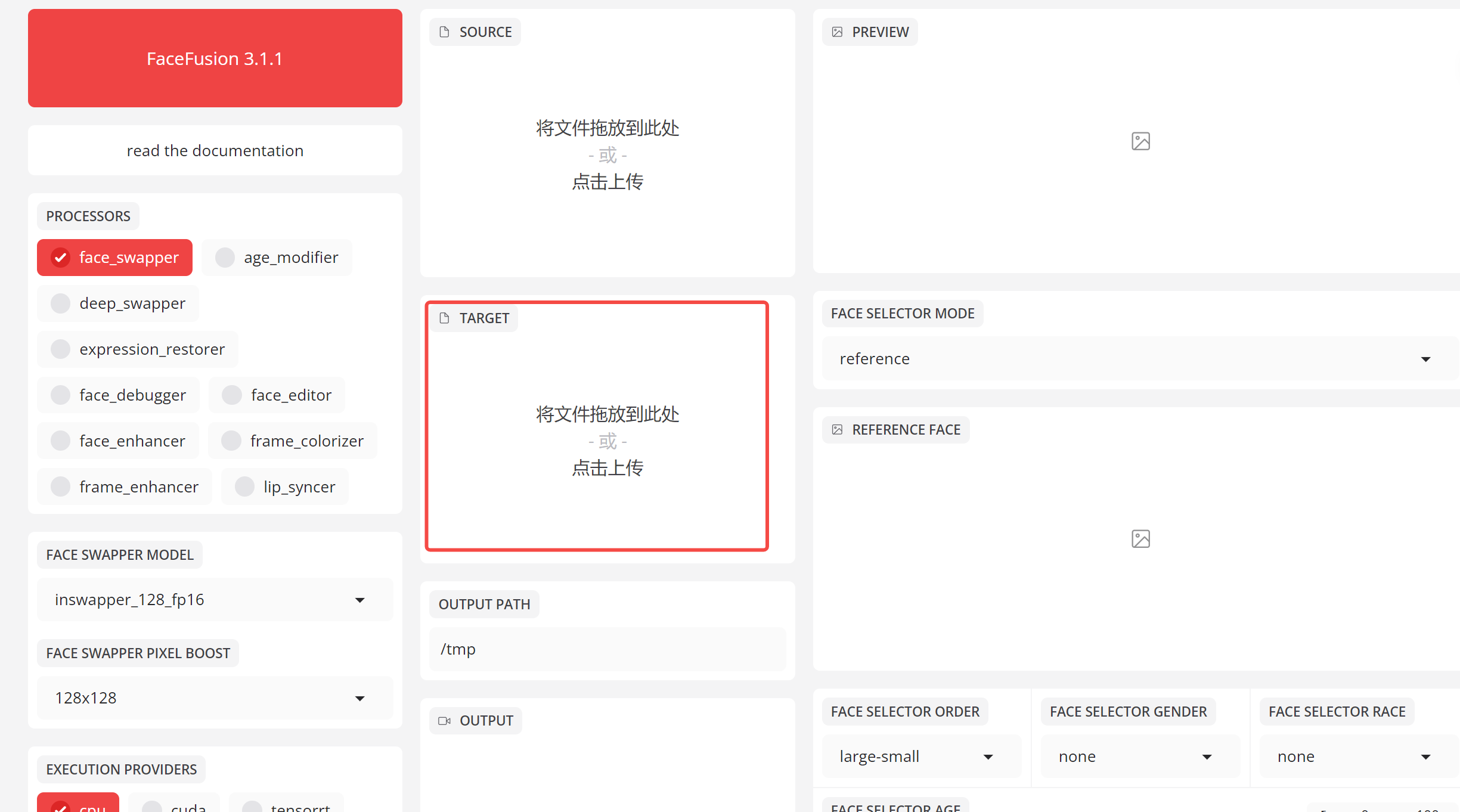Screen dimensions: 1460x812
Task: Open the Face Swapper Model dropdown
Action: pyautogui.click(x=215, y=600)
